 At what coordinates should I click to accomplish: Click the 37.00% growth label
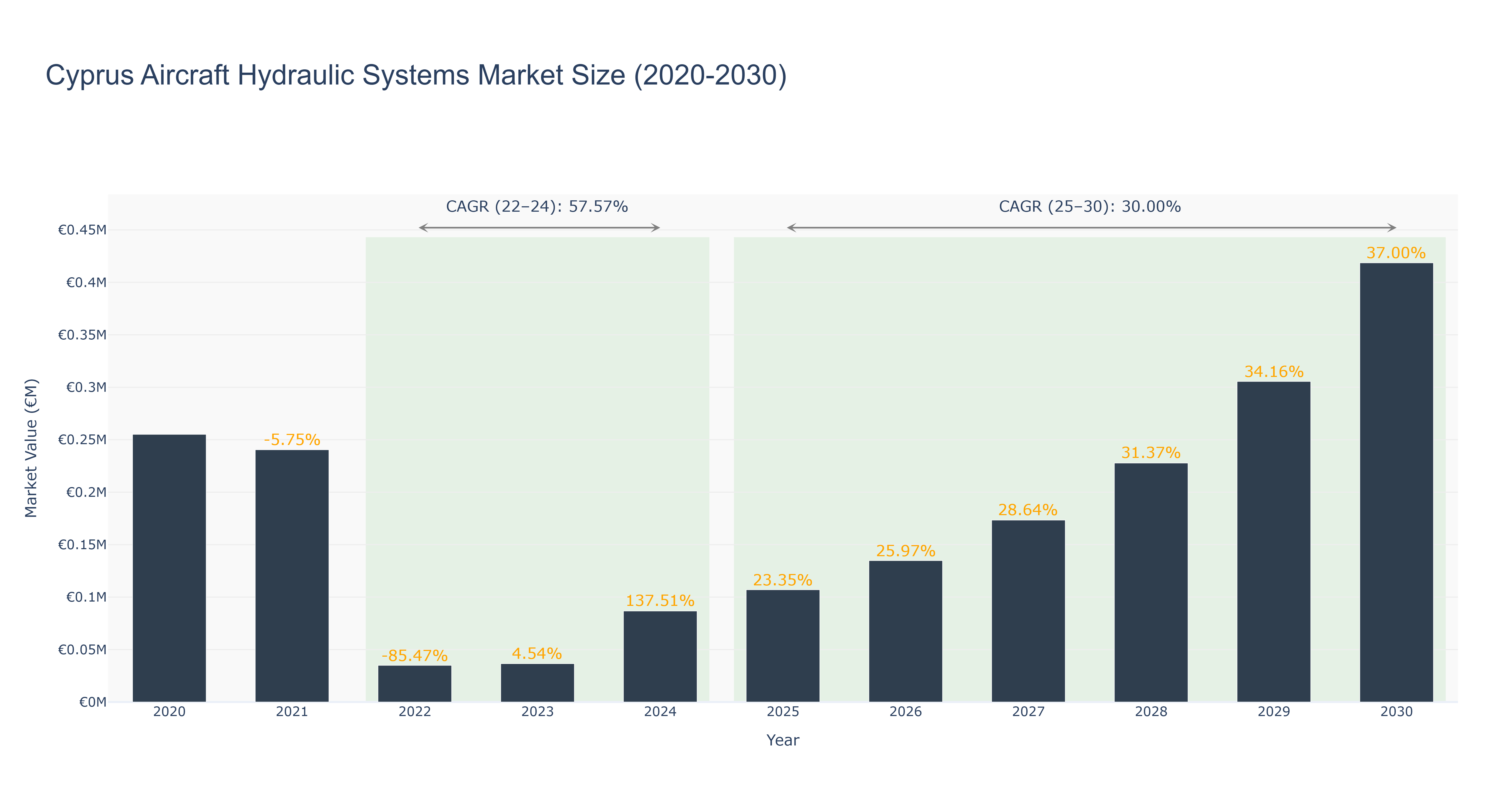coord(1396,253)
